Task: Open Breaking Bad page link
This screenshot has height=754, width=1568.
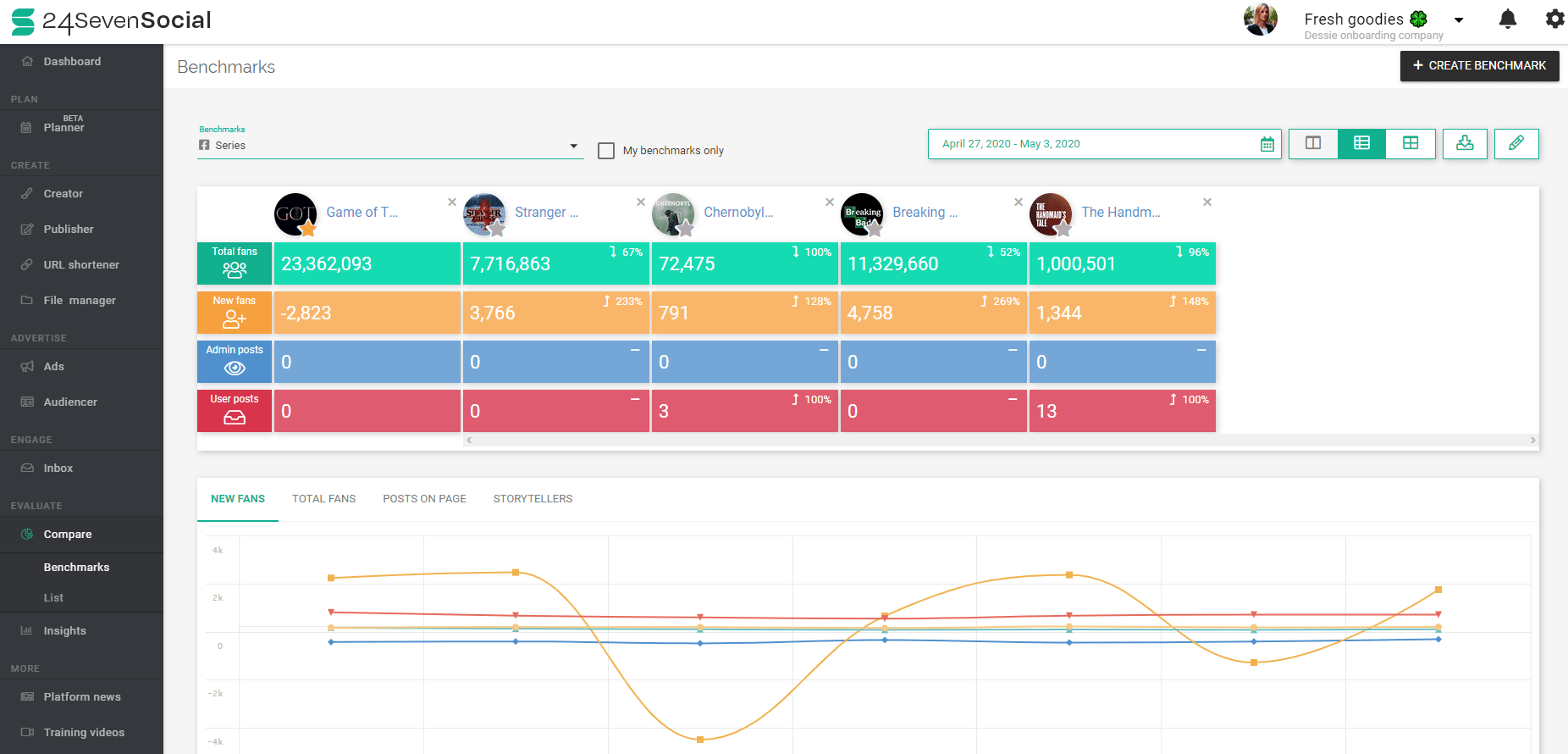Action: pyautogui.click(x=925, y=213)
